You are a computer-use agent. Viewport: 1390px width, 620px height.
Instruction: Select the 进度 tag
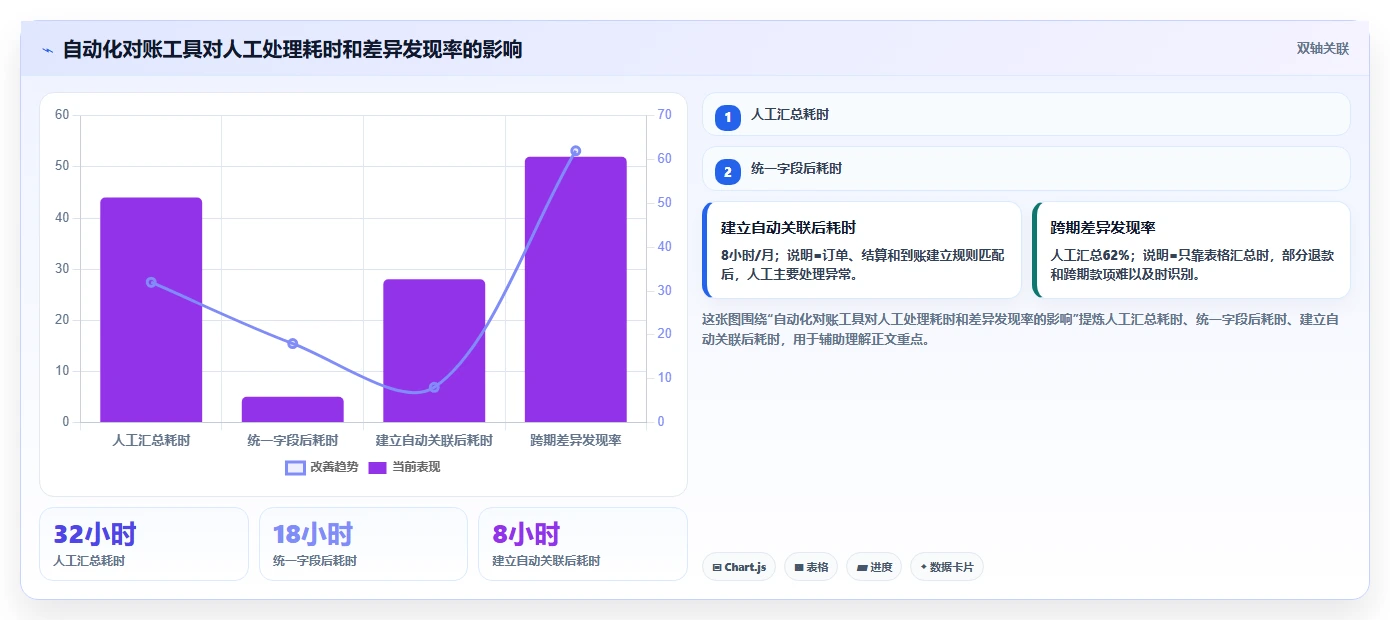[x=874, y=567]
